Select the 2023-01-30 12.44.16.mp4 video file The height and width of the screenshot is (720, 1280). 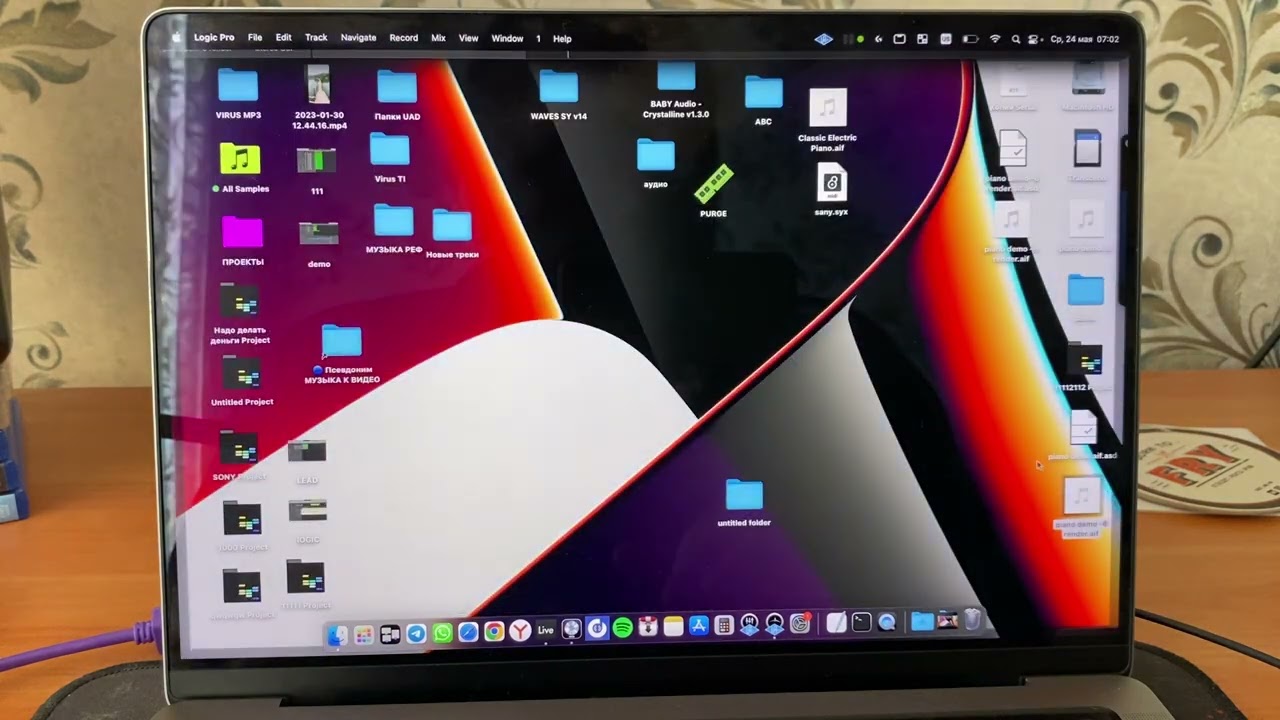click(319, 98)
